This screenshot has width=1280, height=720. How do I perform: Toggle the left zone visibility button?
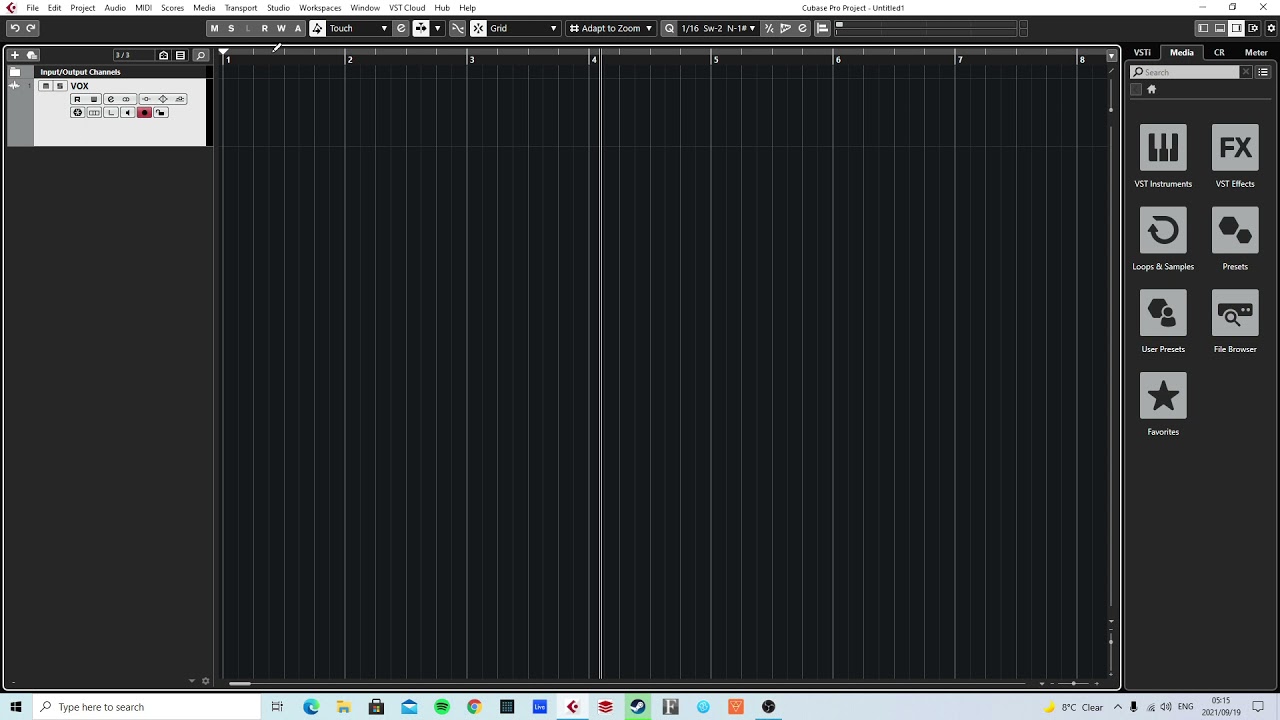[1203, 28]
